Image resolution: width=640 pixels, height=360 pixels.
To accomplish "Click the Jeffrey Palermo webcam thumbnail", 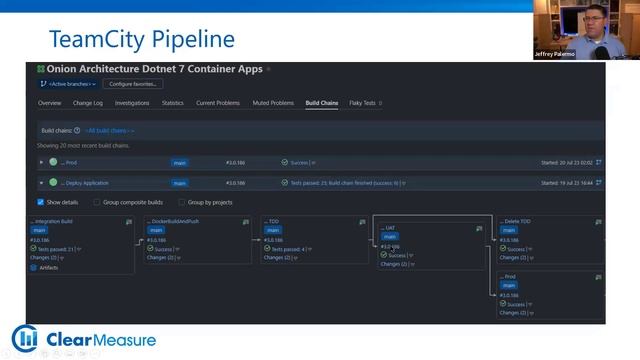I will click(587, 30).
